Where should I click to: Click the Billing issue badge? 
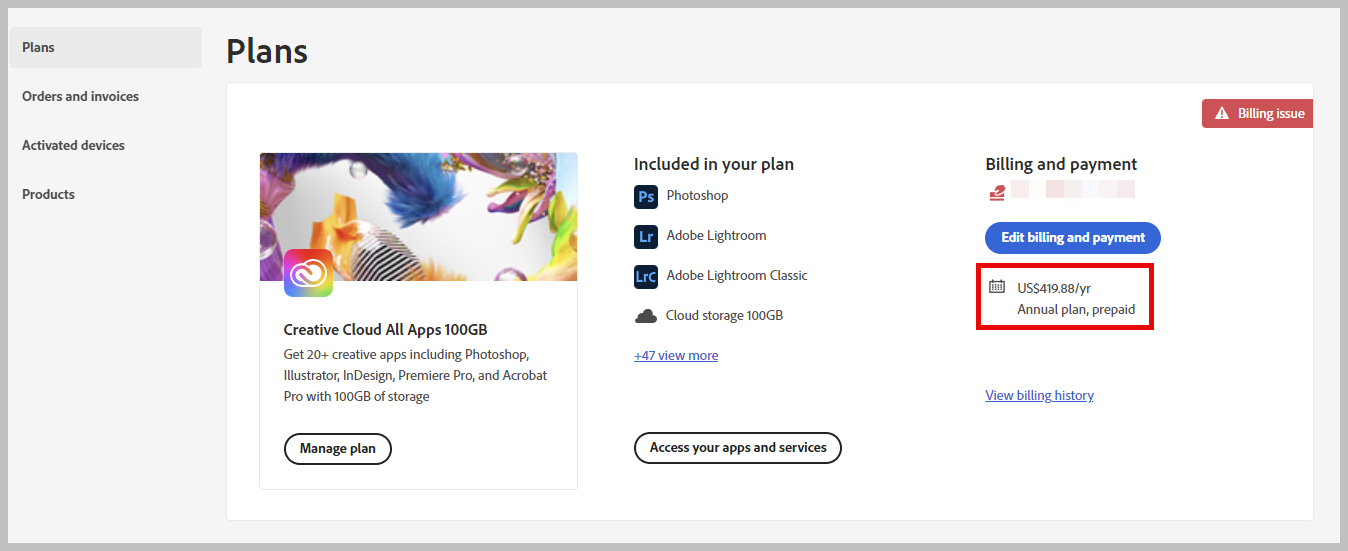pos(1258,113)
